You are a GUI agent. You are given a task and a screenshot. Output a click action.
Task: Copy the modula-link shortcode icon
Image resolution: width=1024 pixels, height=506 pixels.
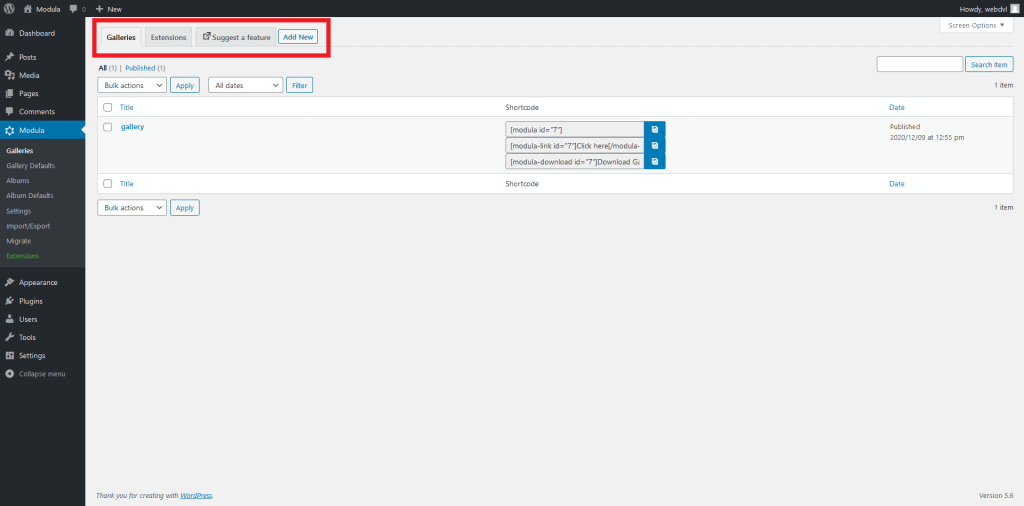click(x=654, y=145)
